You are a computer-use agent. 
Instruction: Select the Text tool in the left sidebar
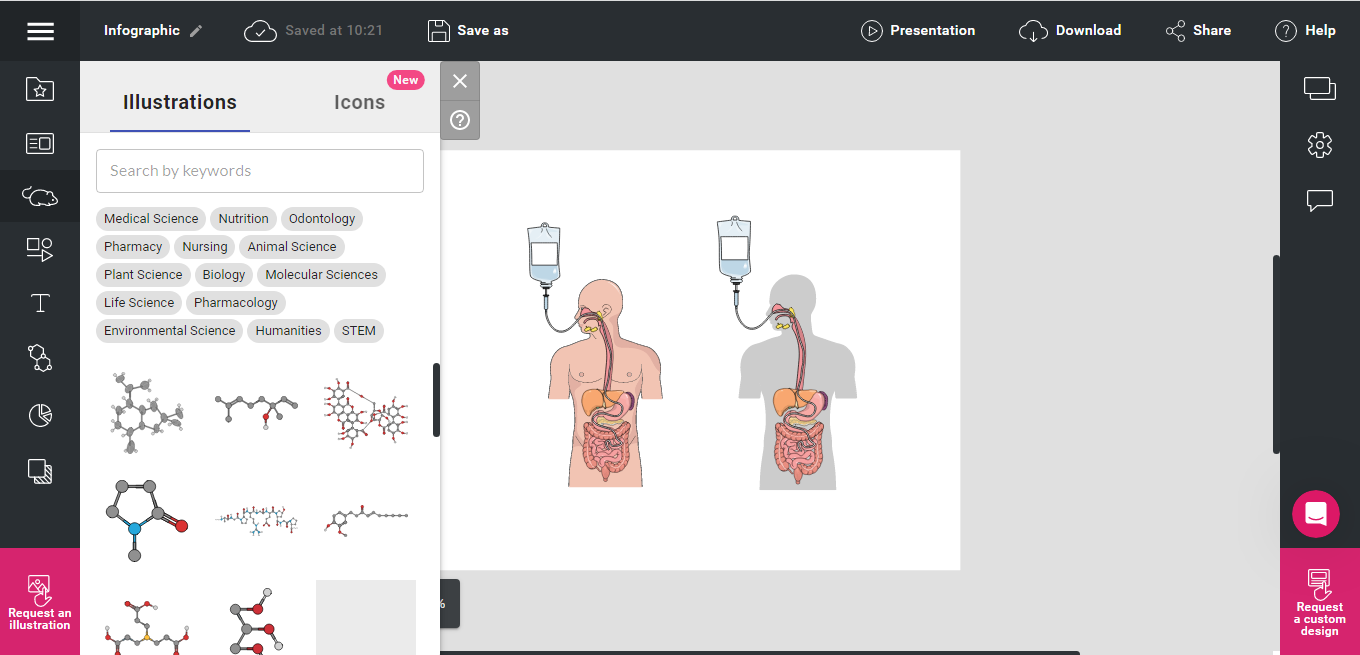tap(40, 303)
